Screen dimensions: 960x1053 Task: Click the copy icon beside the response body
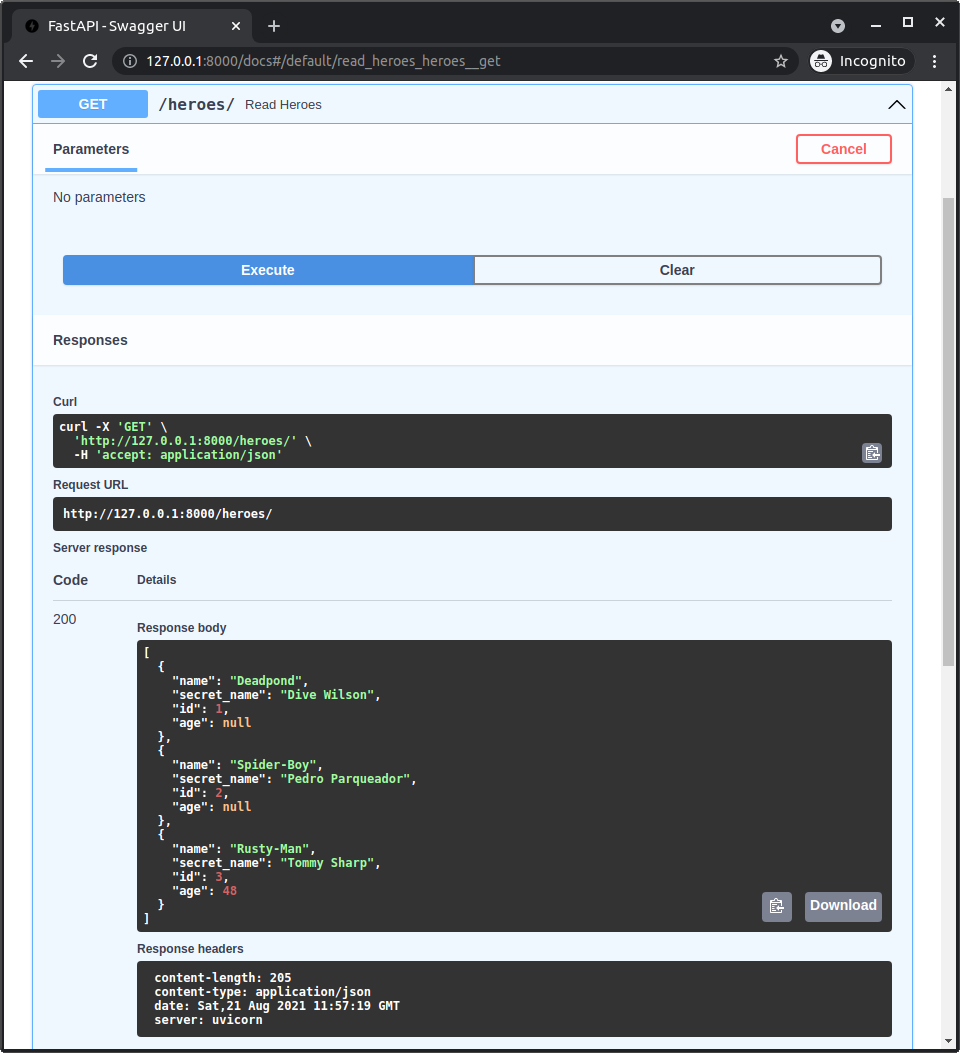point(777,906)
